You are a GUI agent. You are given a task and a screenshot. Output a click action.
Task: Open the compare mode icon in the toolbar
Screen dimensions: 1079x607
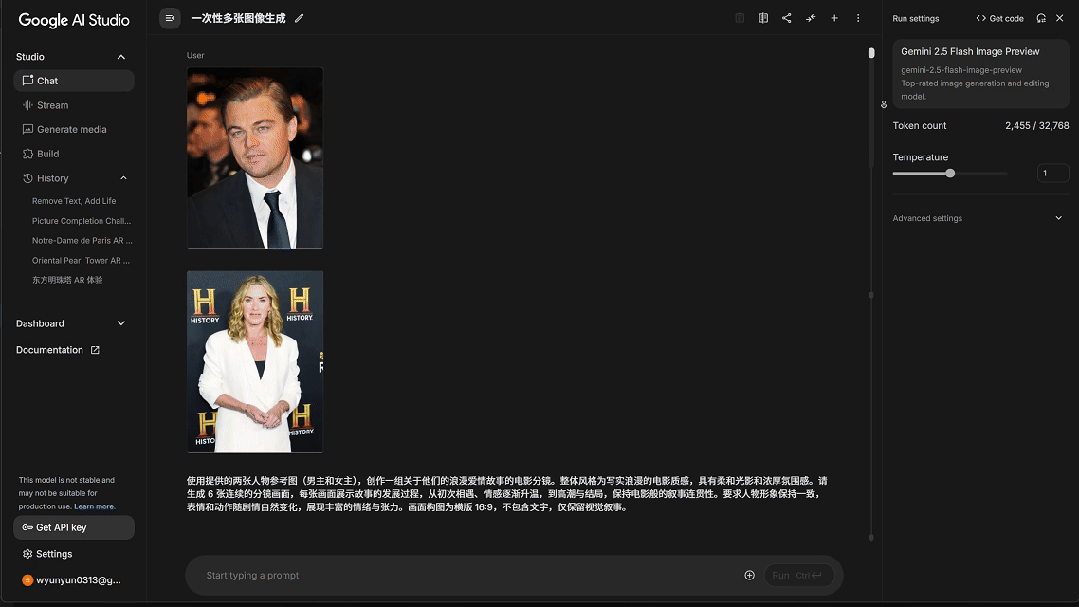click(x=763, y=17)
